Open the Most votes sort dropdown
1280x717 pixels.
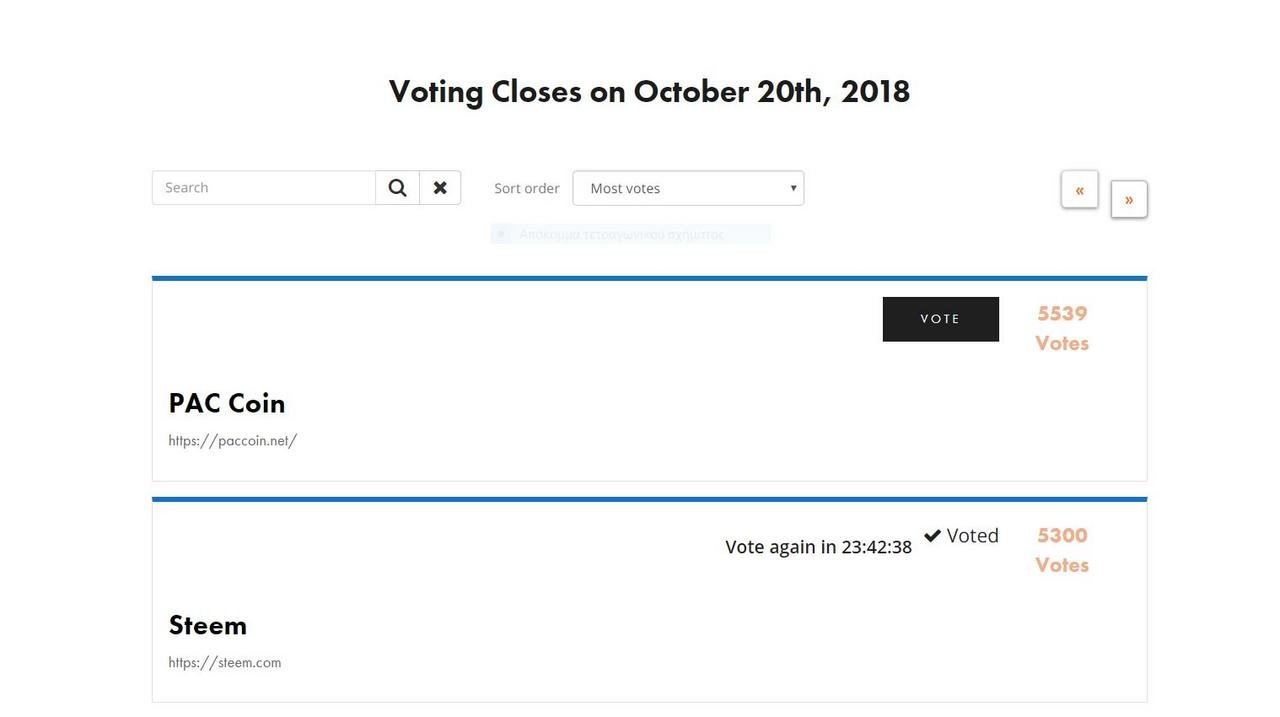pyautogui.click(x=688, y=188)
